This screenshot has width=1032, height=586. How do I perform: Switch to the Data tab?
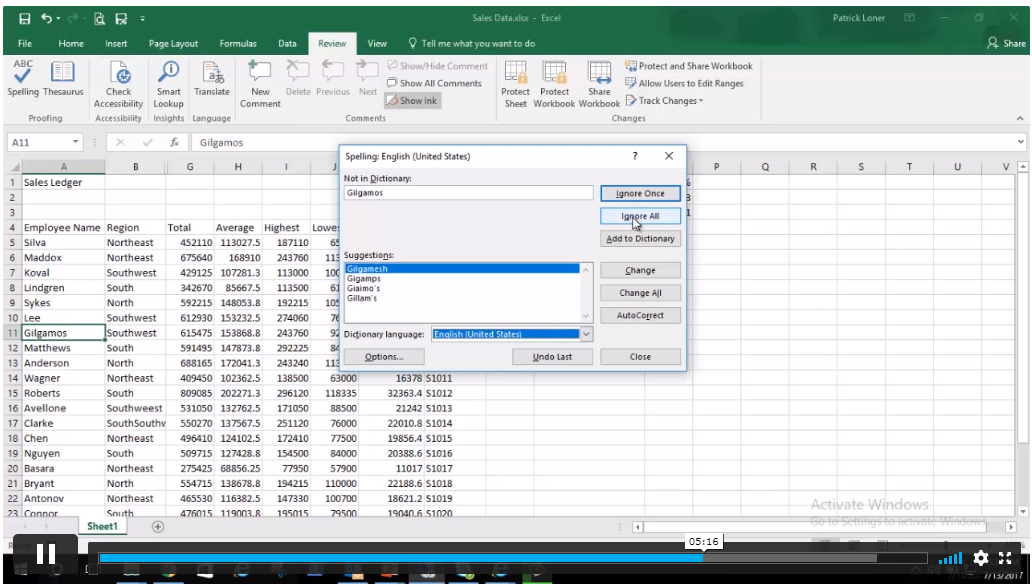pyautogui.click(x=287, y=43)
